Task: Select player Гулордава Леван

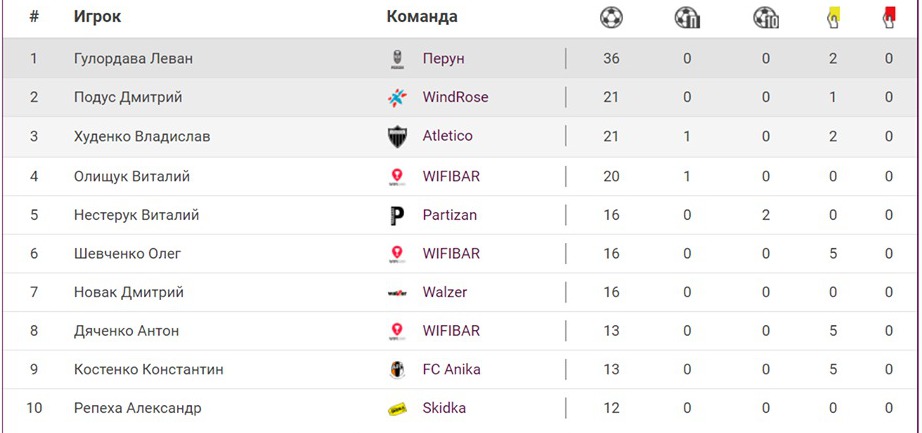Action: click(133, 59)
